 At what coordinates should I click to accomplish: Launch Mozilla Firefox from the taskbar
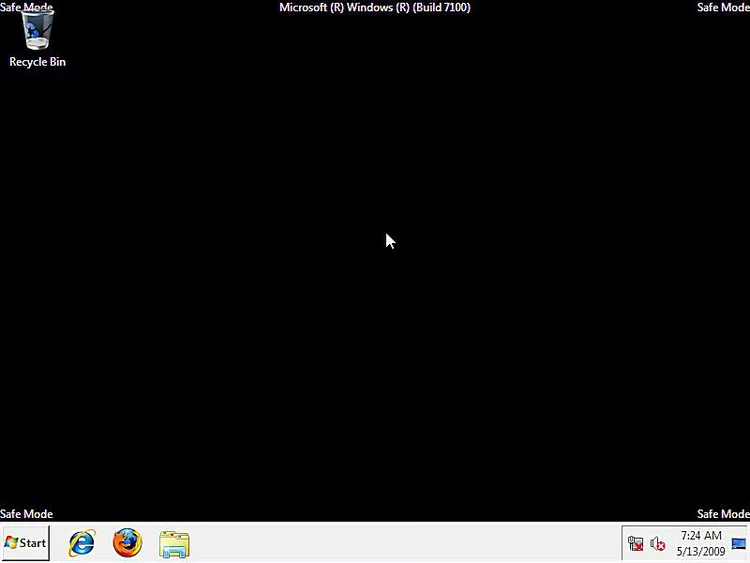[x=127, y=543]
